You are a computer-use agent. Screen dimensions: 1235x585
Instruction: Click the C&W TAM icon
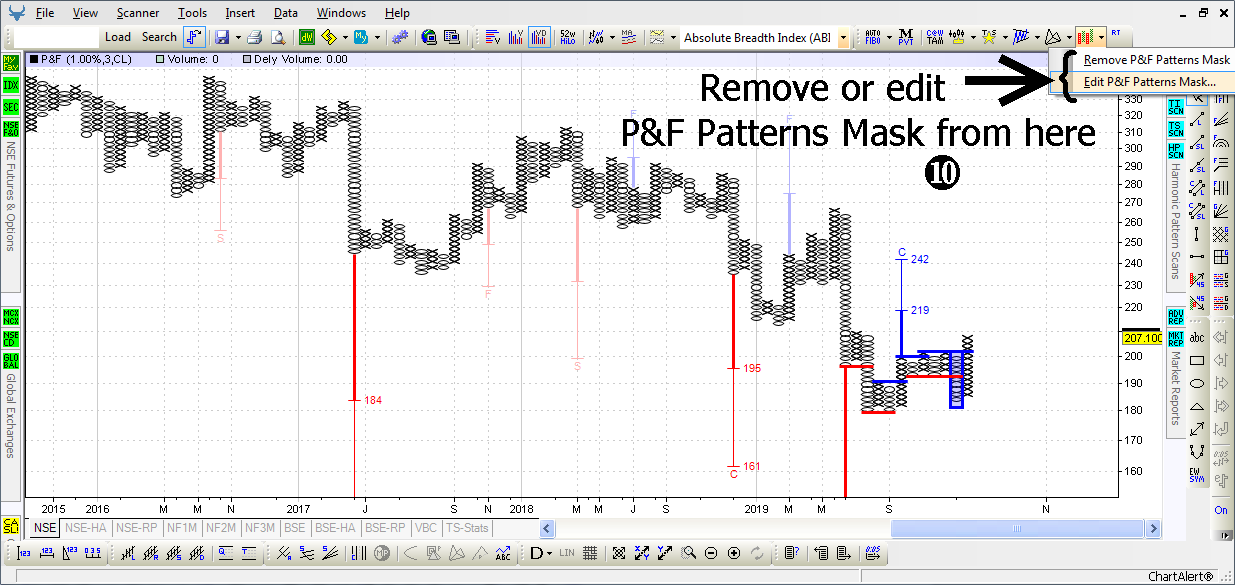click(936, 37)
